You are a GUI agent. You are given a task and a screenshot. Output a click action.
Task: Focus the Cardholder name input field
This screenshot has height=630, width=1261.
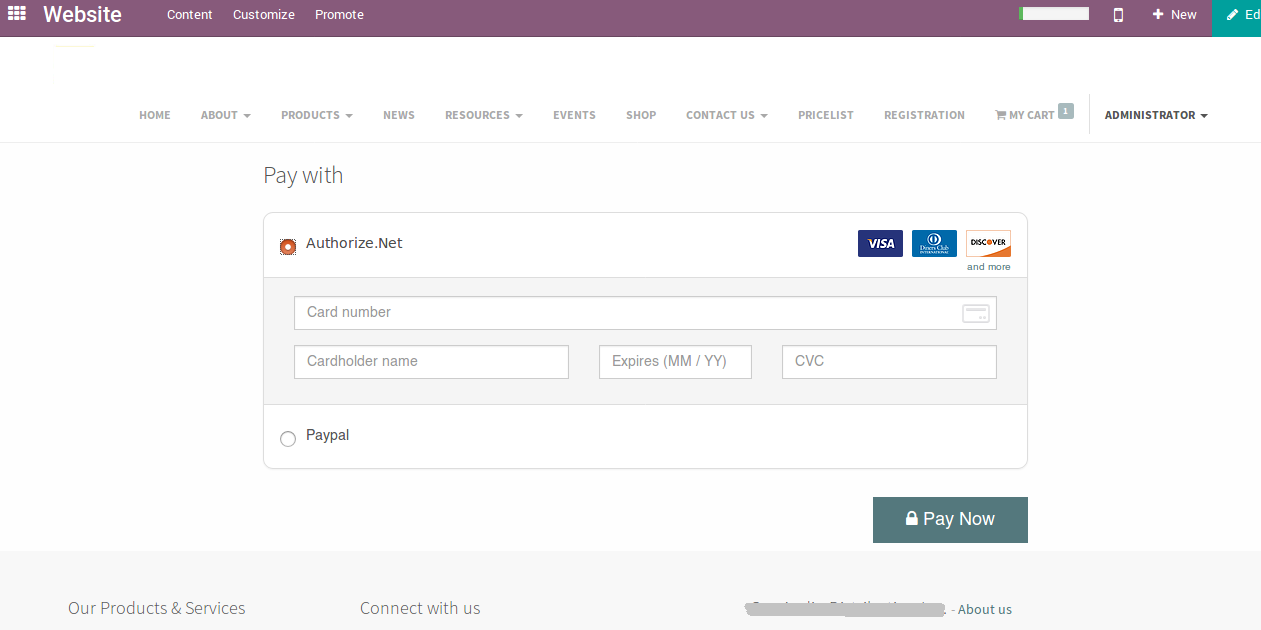pyautogui.click(x=431, y=362)
